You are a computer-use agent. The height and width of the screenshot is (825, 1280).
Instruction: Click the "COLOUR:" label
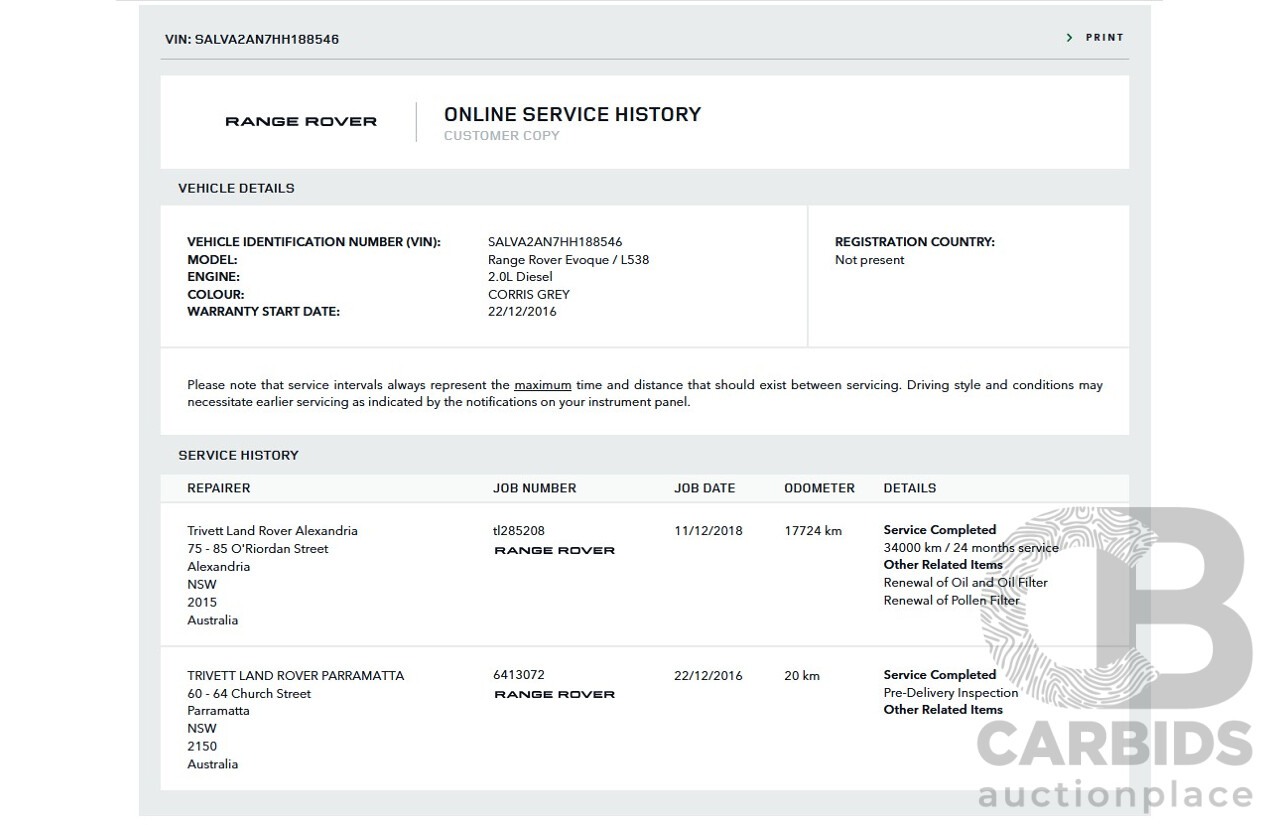click(x=216, y=295)
